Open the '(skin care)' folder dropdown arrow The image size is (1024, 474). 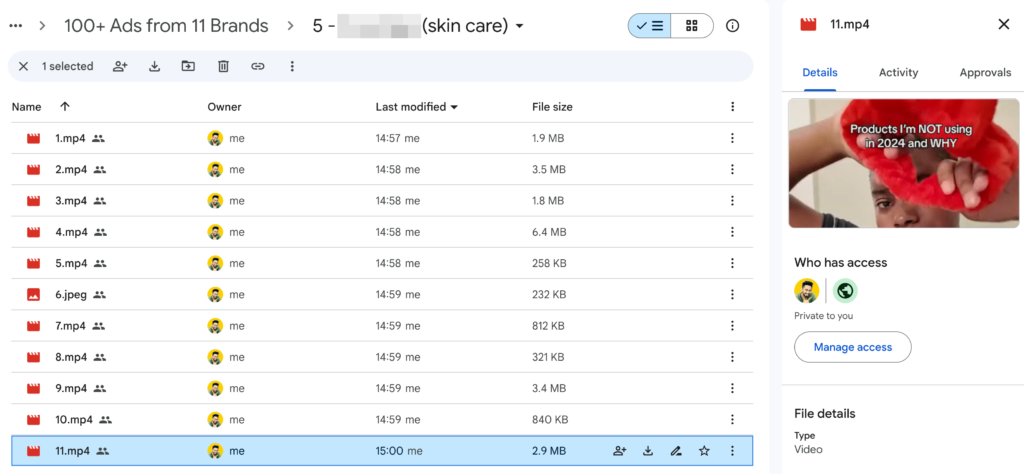point(520,27)
